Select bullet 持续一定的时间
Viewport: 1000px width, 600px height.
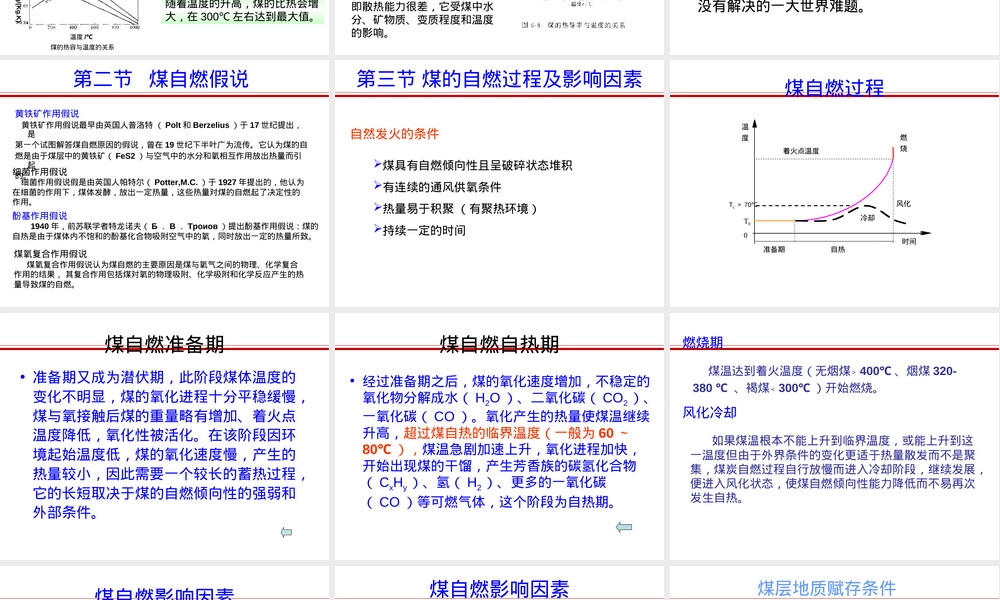(420, 230)
